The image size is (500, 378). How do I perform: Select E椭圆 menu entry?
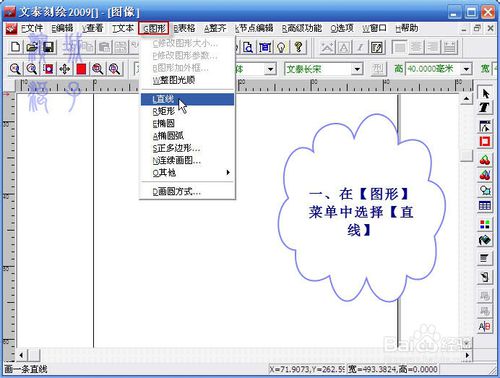click(187, 124)
